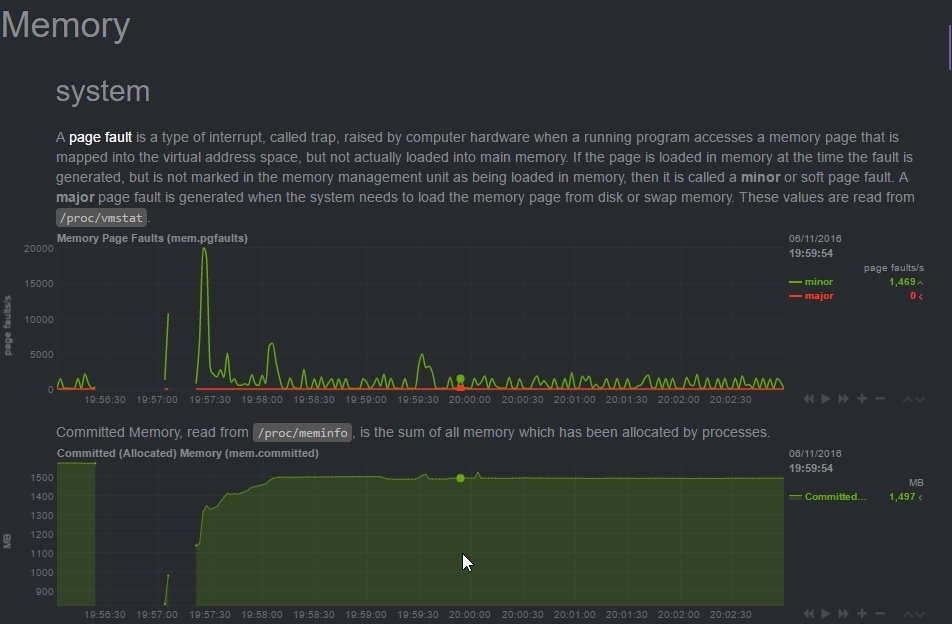Click the page scrollbar on right edge
Viewport: 952px width, 624px height.
[948, 47]
